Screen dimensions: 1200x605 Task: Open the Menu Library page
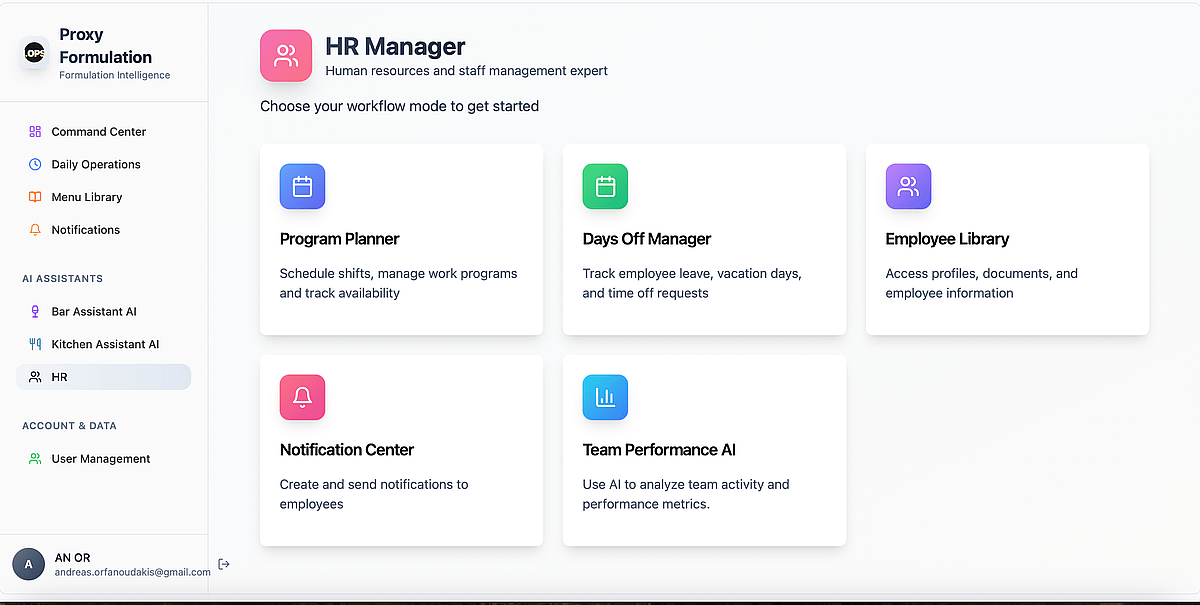click(87, 197)
